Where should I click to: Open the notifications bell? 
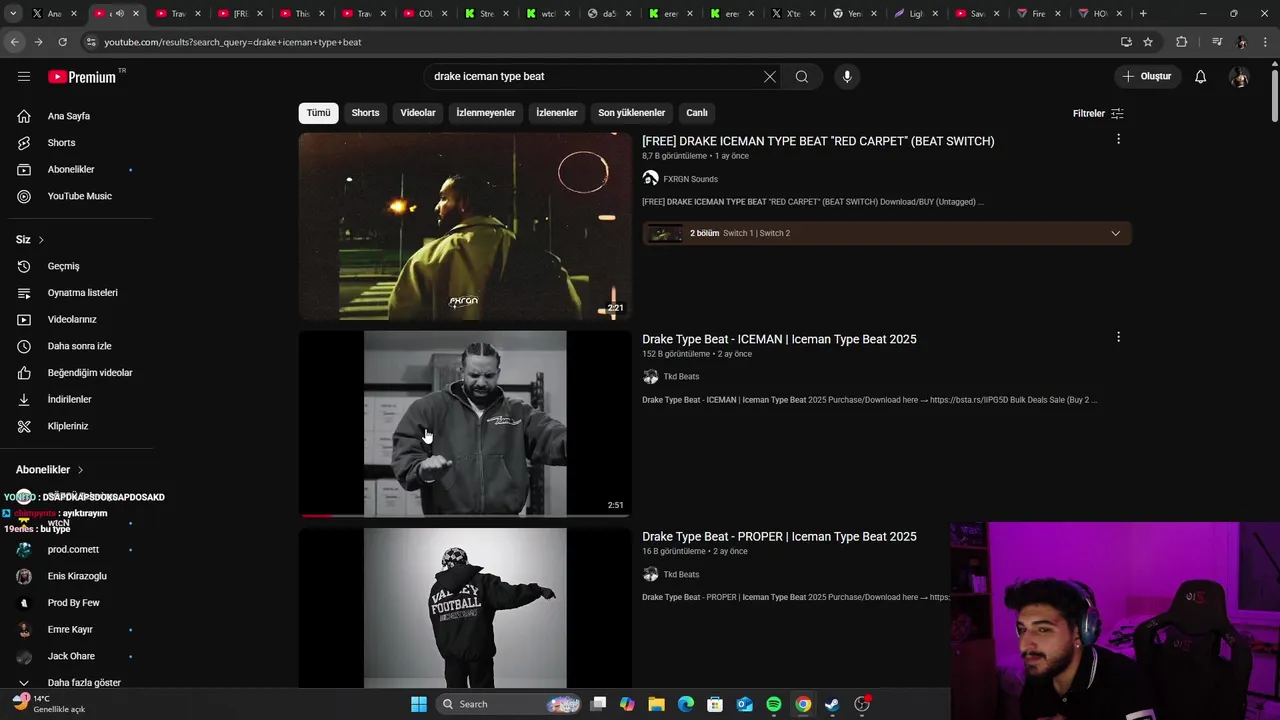tap(1200, 77)
